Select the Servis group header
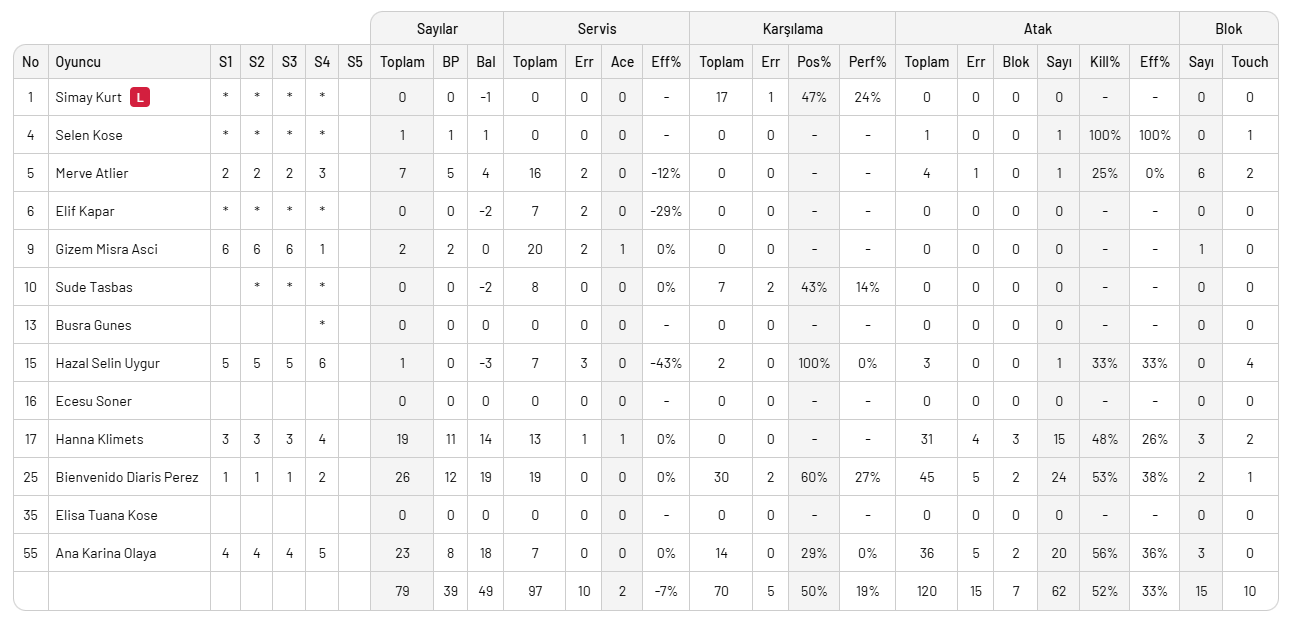 pyautogui.click(x=596, y=29)
